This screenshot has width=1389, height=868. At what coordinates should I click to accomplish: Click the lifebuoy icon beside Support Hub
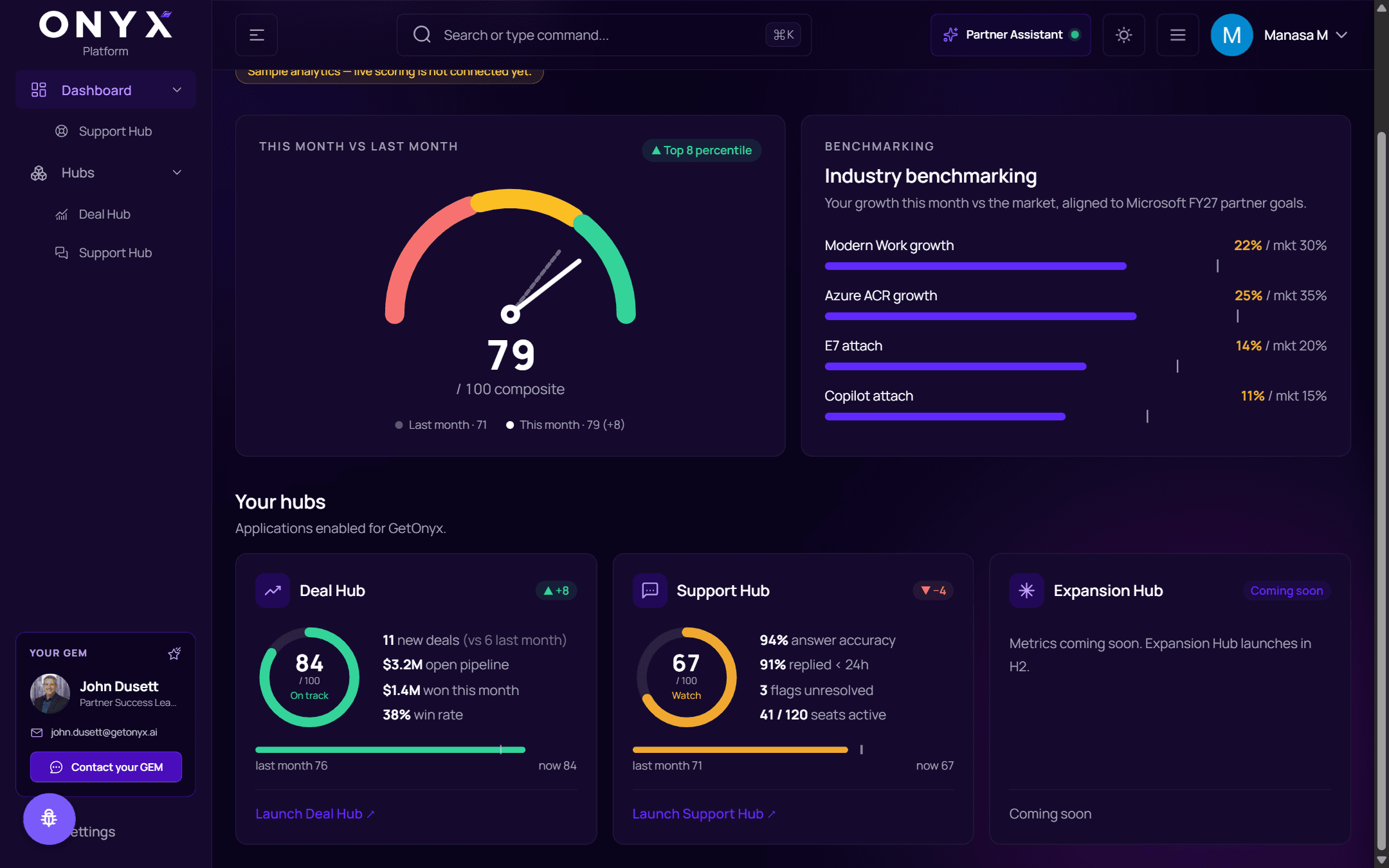(62, 131)
